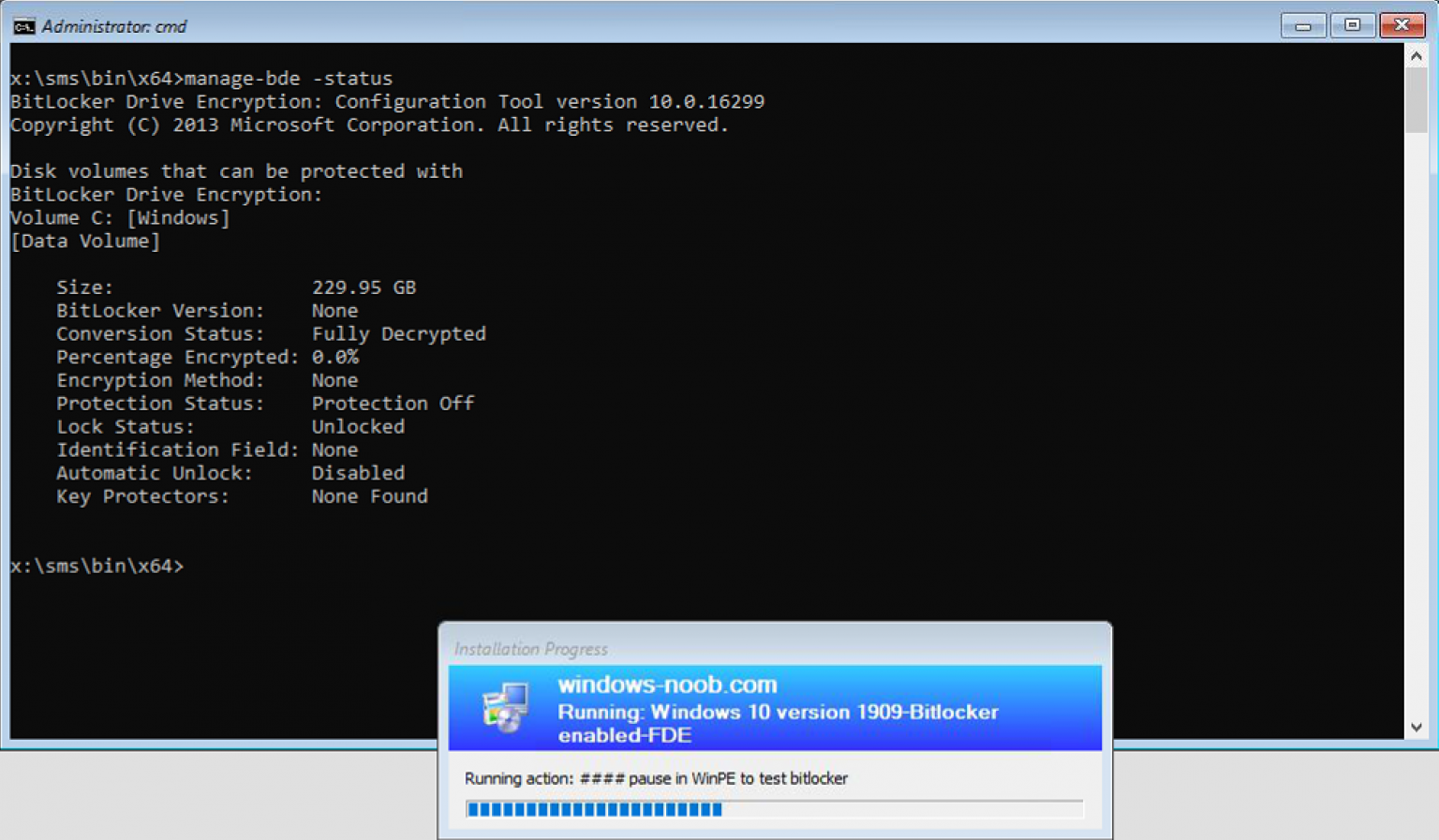This screenshot has width=1439, height=840.
Task: Open the cmd window system menu icon
Action: [x=23, y=26]
